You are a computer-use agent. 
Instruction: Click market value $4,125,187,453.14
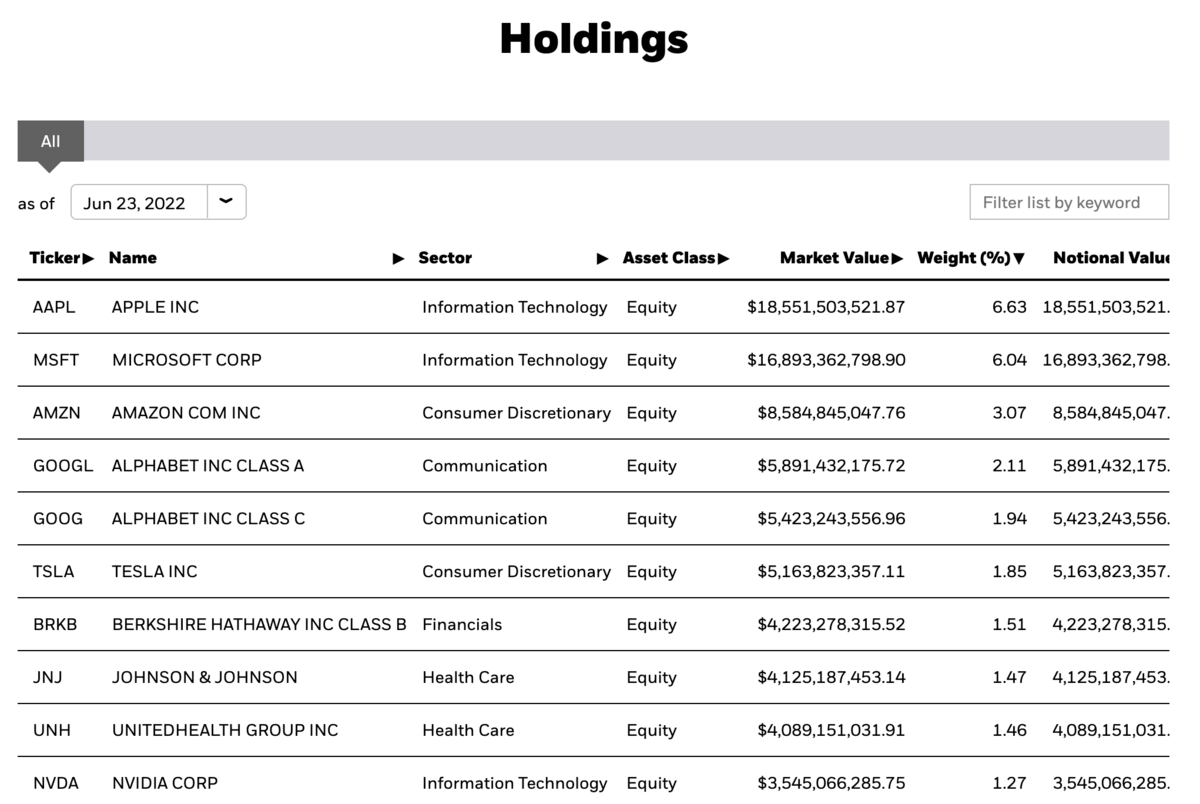pyautogui.click(x=832, y=678)
